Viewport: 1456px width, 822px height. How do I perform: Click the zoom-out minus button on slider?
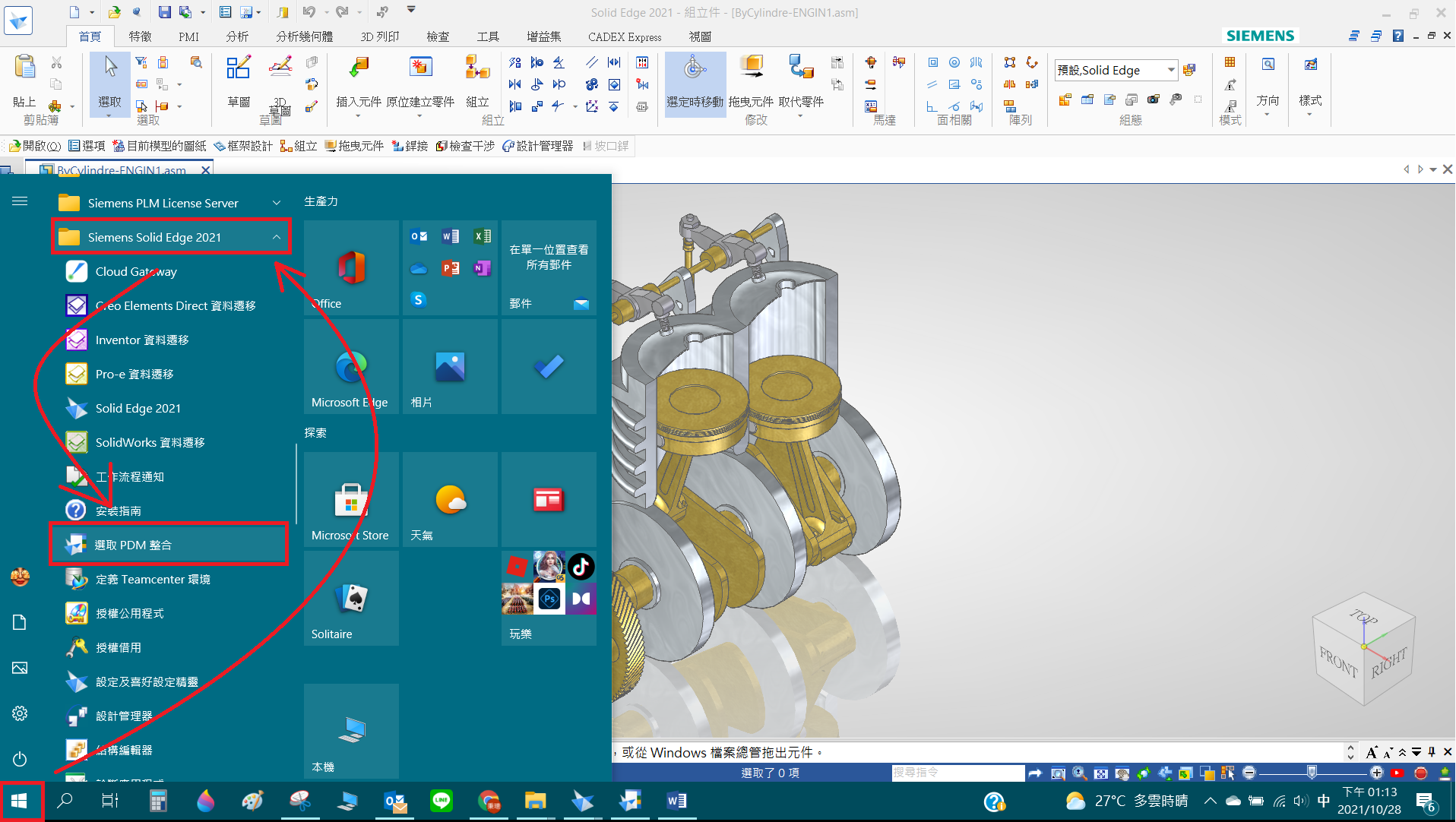click(x=1249, y=773)
